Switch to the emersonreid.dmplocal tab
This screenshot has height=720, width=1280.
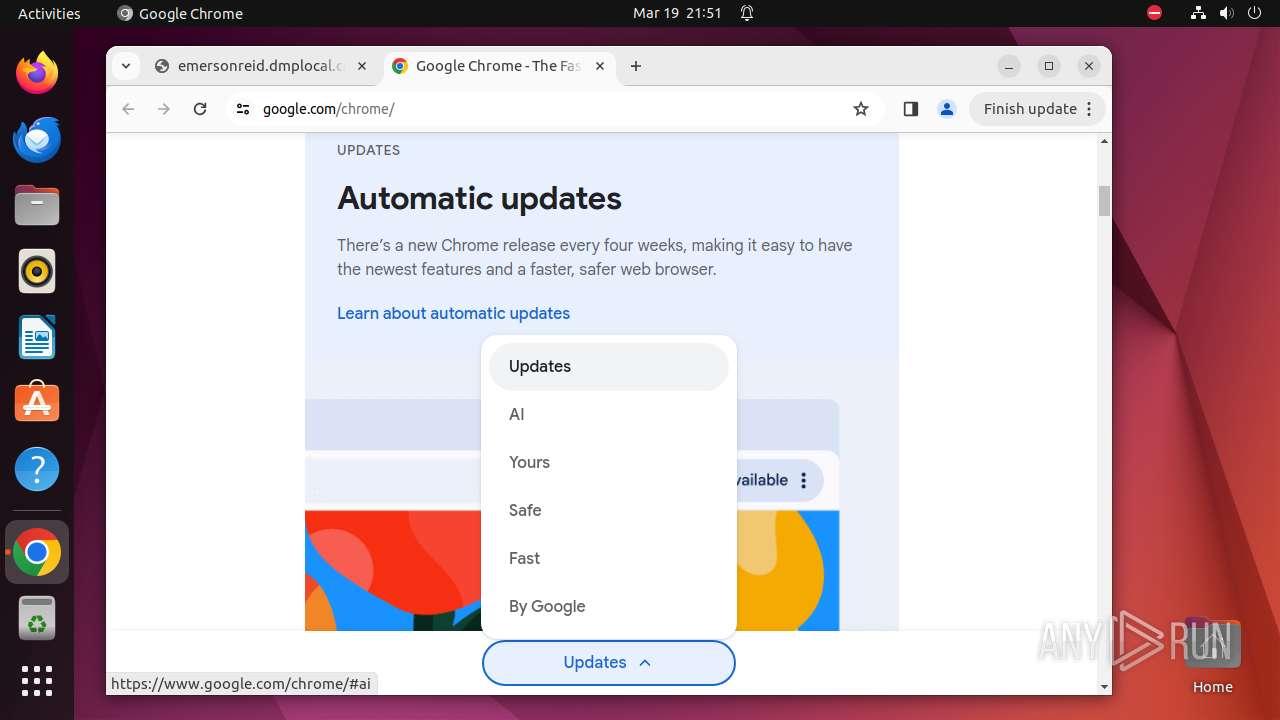click(262, 66)
